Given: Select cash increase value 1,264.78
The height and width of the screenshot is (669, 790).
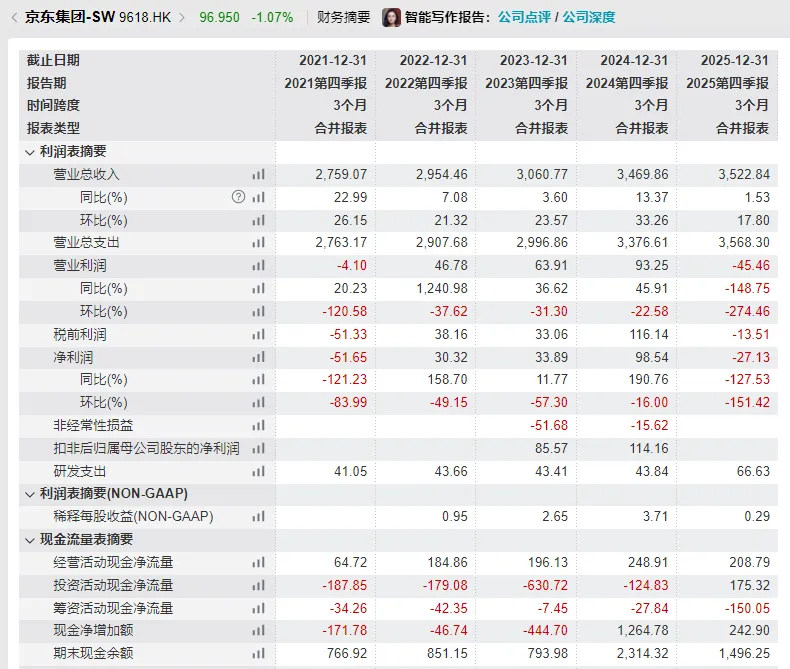Looking at the screenshot, I should coord(642,630).
